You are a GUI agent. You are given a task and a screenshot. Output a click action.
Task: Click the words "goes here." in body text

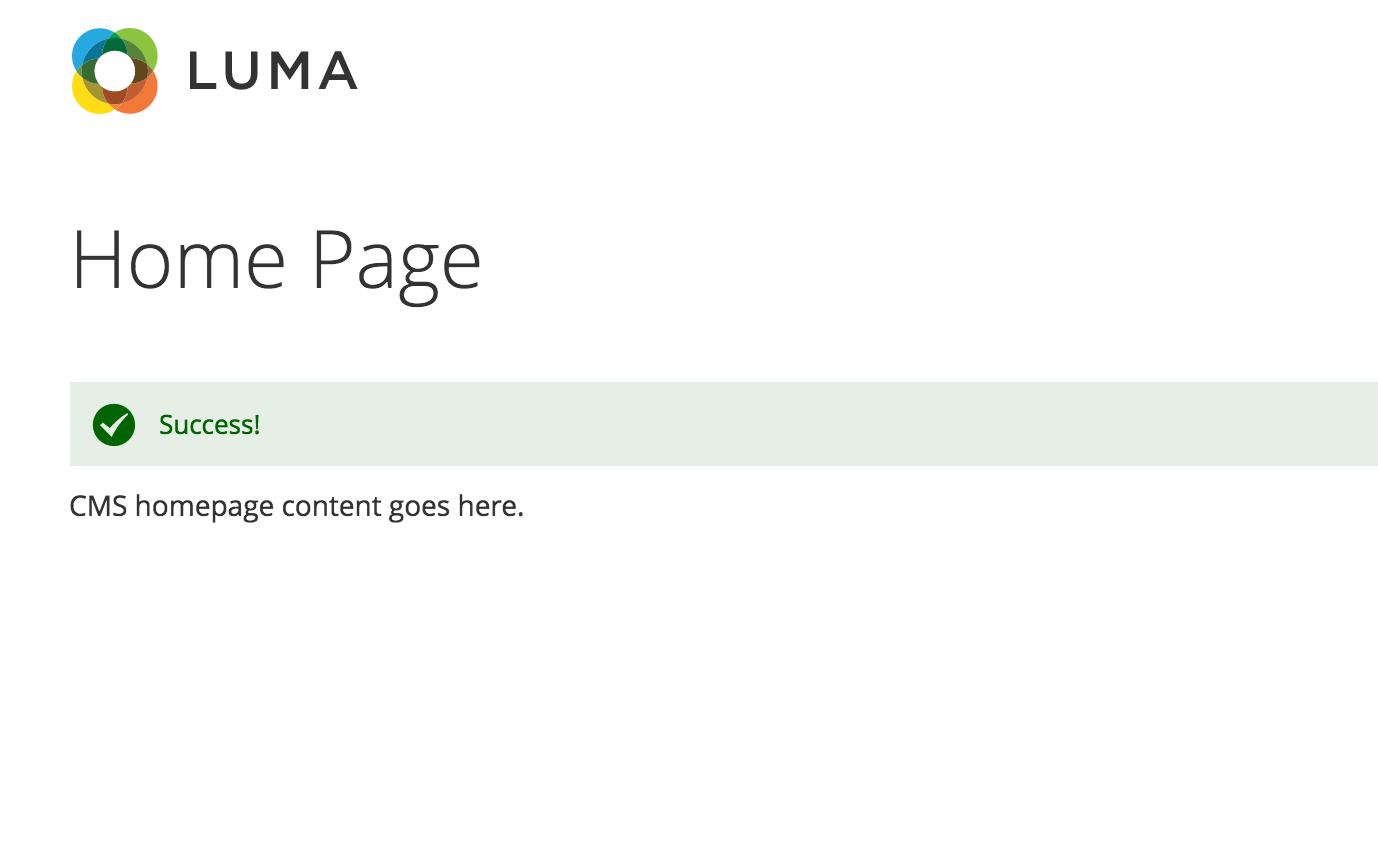pyautogui.click(x=456, y=506)
